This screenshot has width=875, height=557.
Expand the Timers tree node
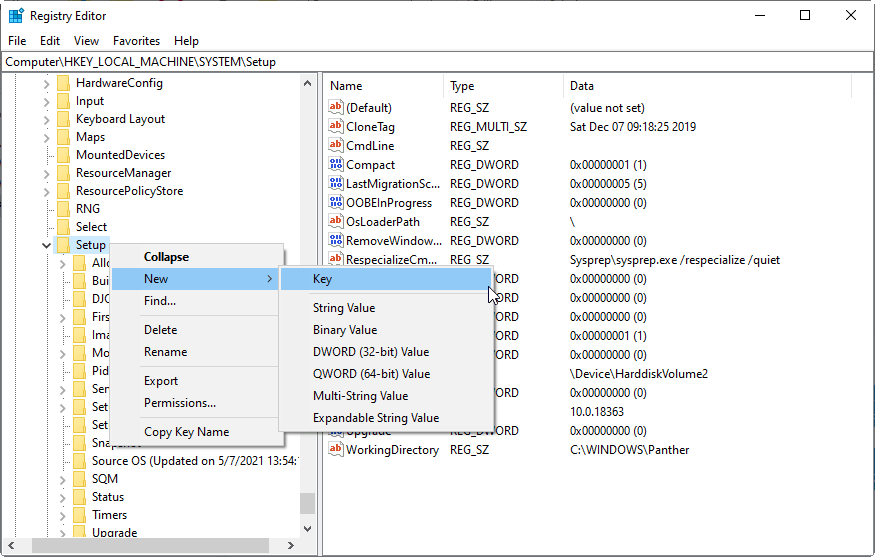point(62,516)
